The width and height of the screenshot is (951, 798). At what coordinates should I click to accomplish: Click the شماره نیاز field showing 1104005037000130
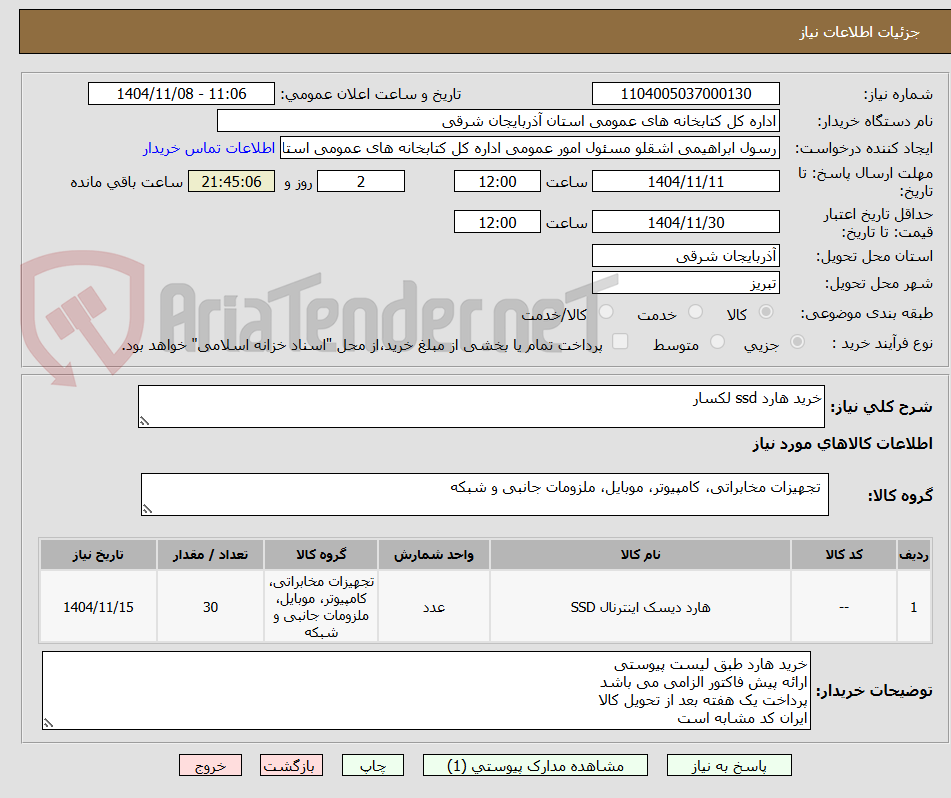pyautogui.click(x=686, y=93)
